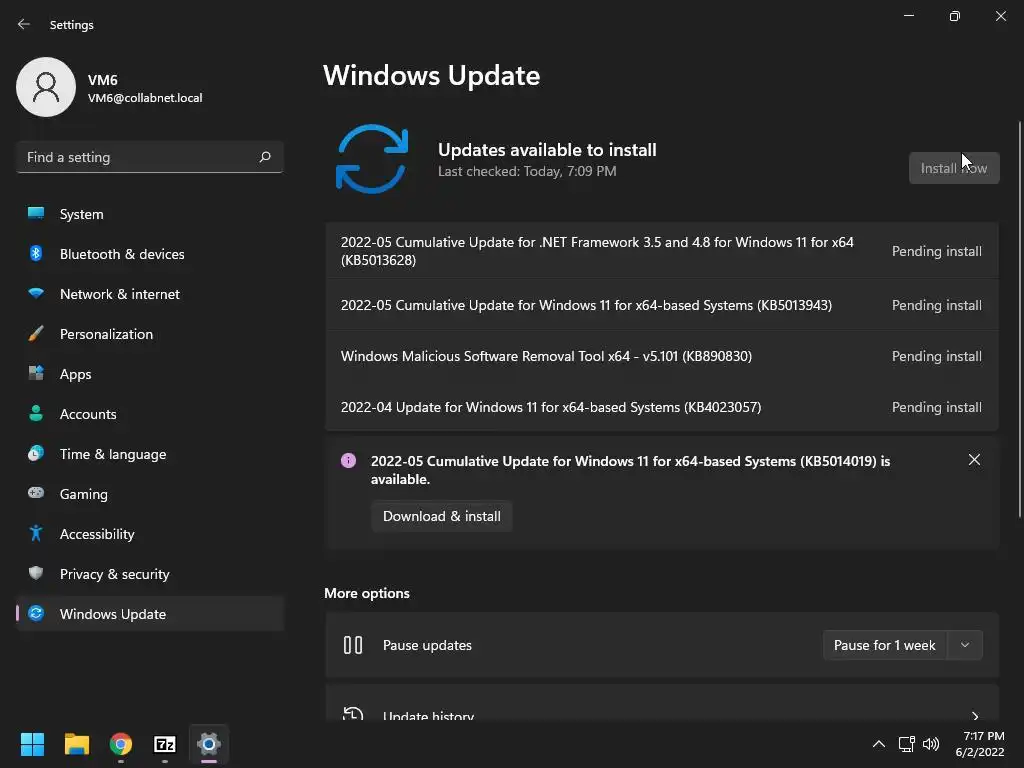The image size is (1024, 768).
Task: Click the pause icon beside Pause updates
Action: [x=353, y=645]
